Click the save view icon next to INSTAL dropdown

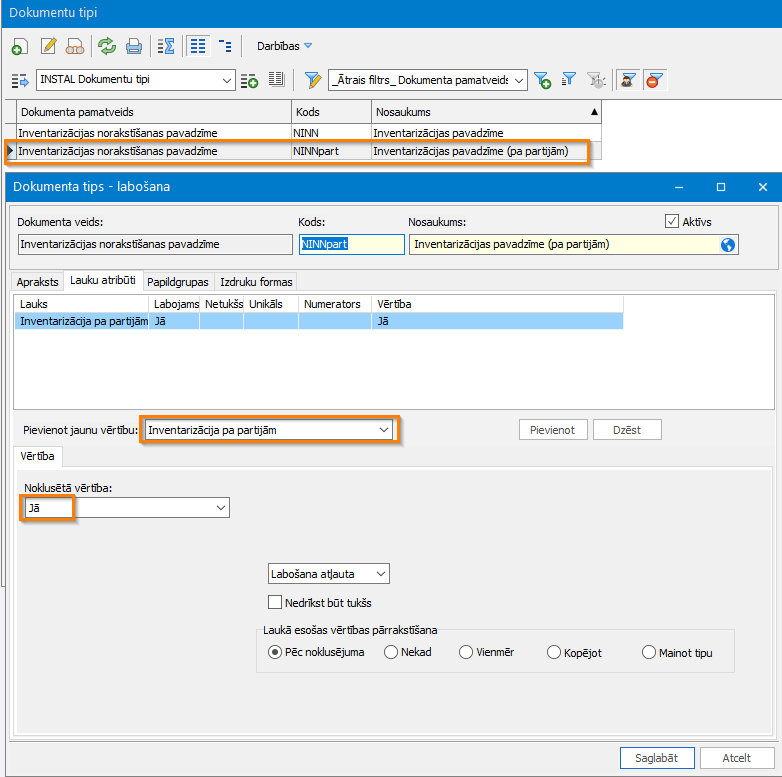click(250, 80)
